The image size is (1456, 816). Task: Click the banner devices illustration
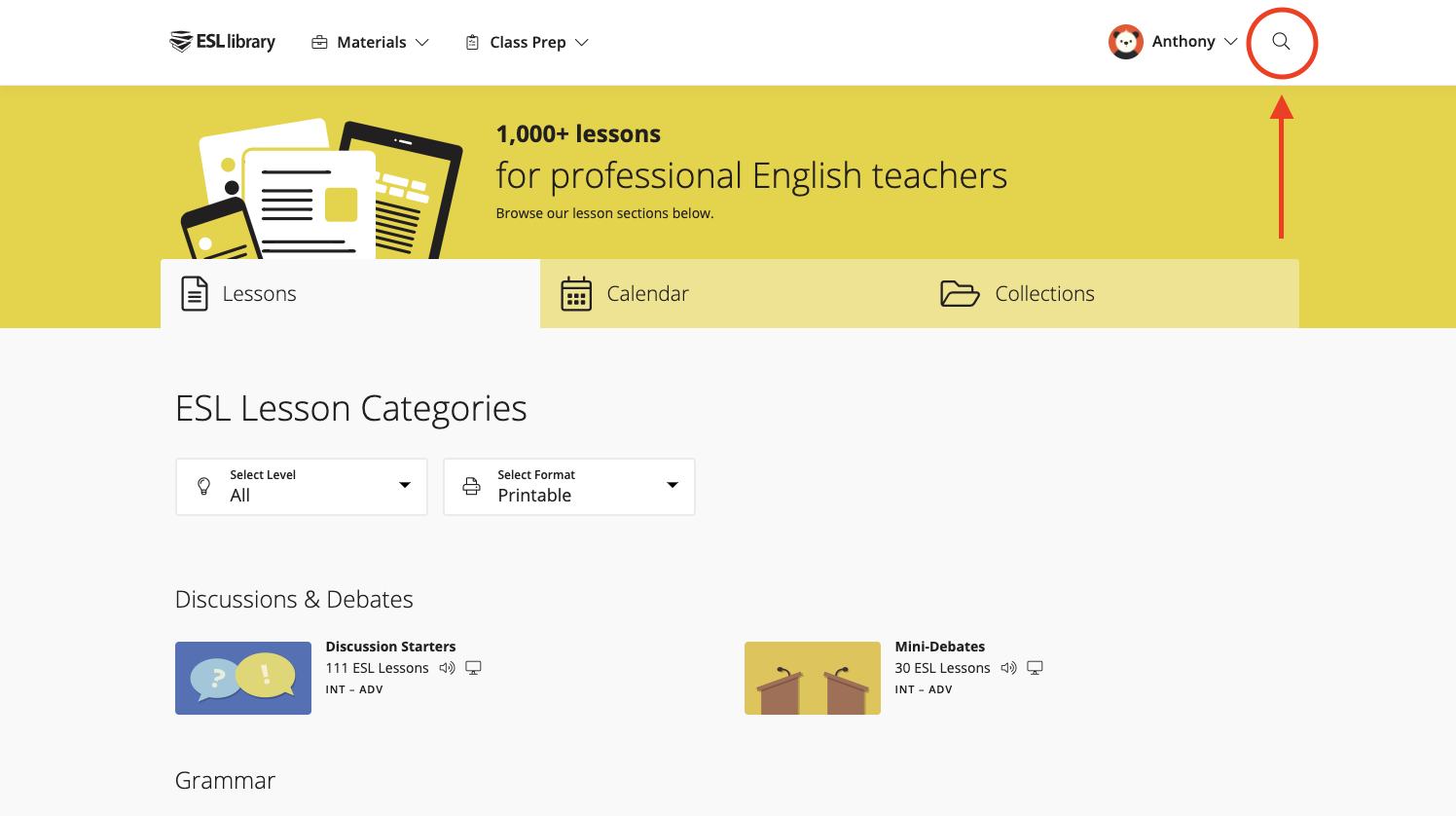coord(322,189)
